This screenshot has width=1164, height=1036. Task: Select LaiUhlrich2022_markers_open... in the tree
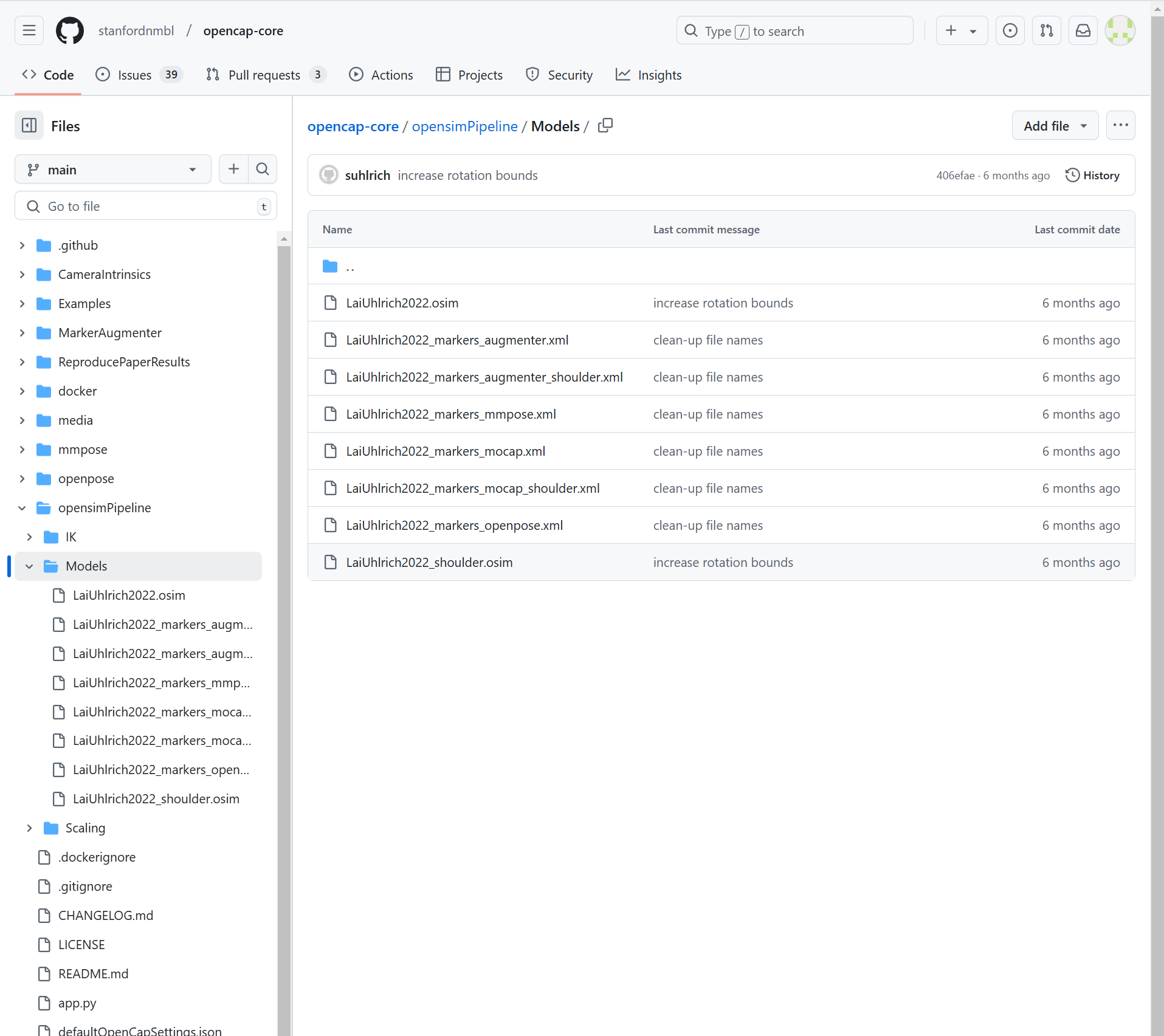161,769
